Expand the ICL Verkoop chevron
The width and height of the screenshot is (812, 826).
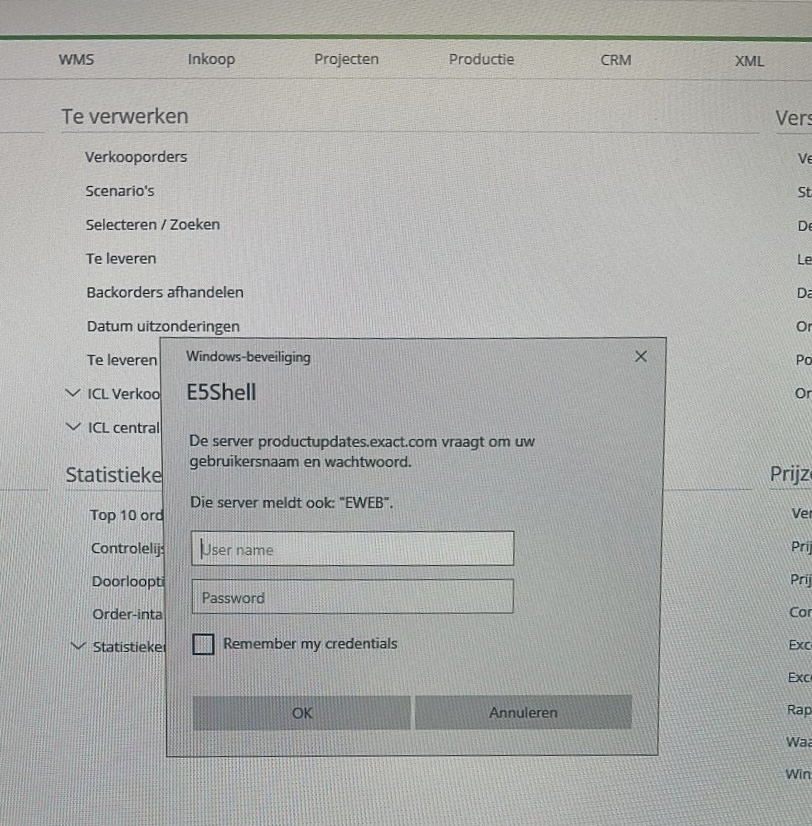click(x=73, y=393)
